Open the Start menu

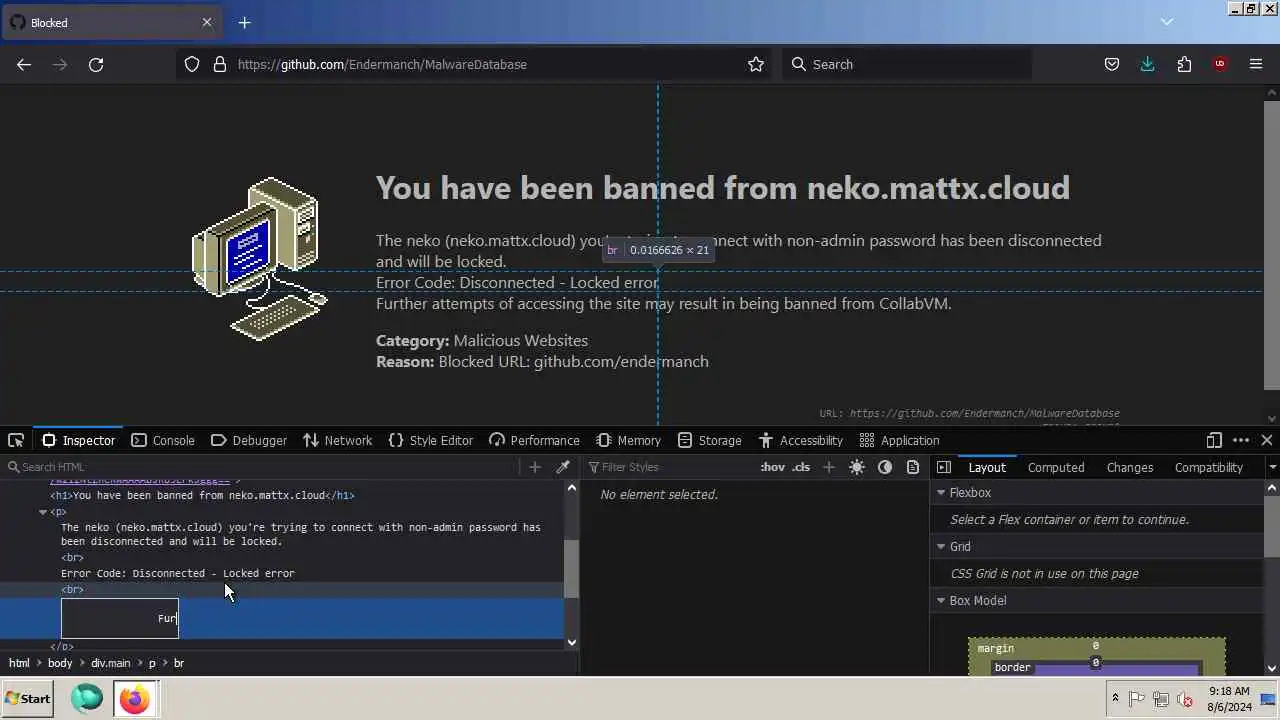click(28, 699)
